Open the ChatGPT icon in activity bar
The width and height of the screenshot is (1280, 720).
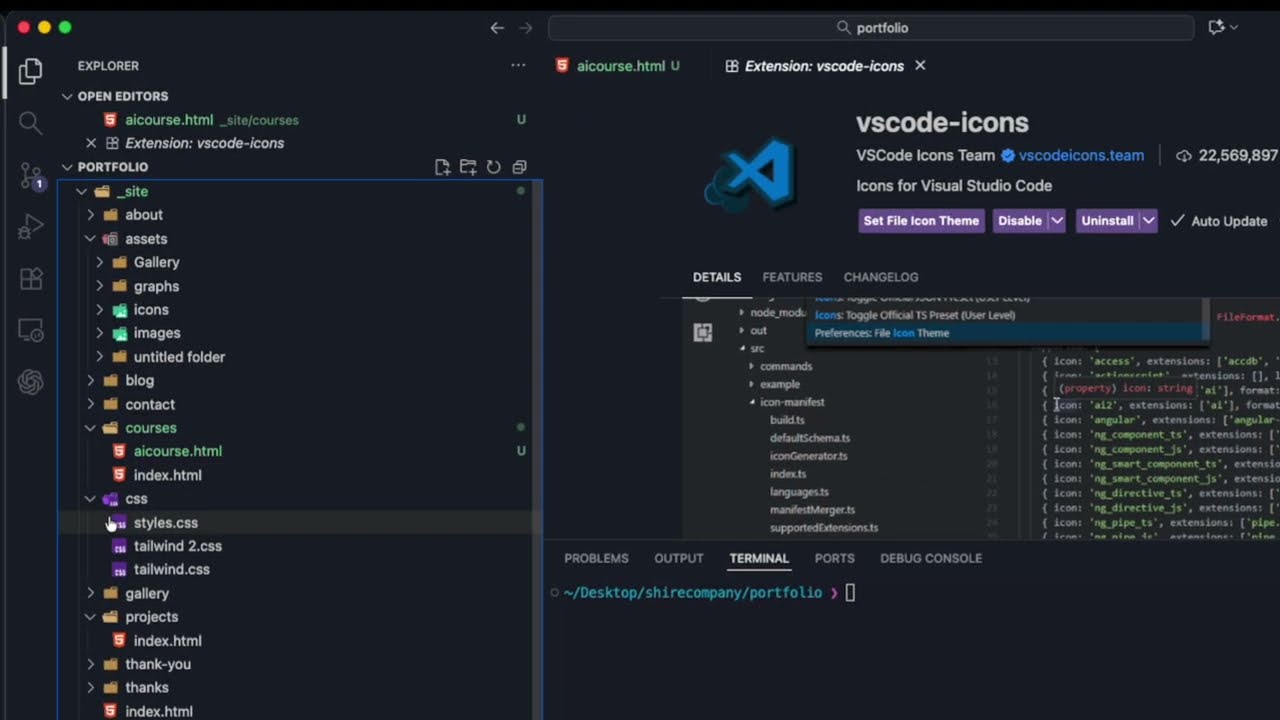[x=30, y=382]
